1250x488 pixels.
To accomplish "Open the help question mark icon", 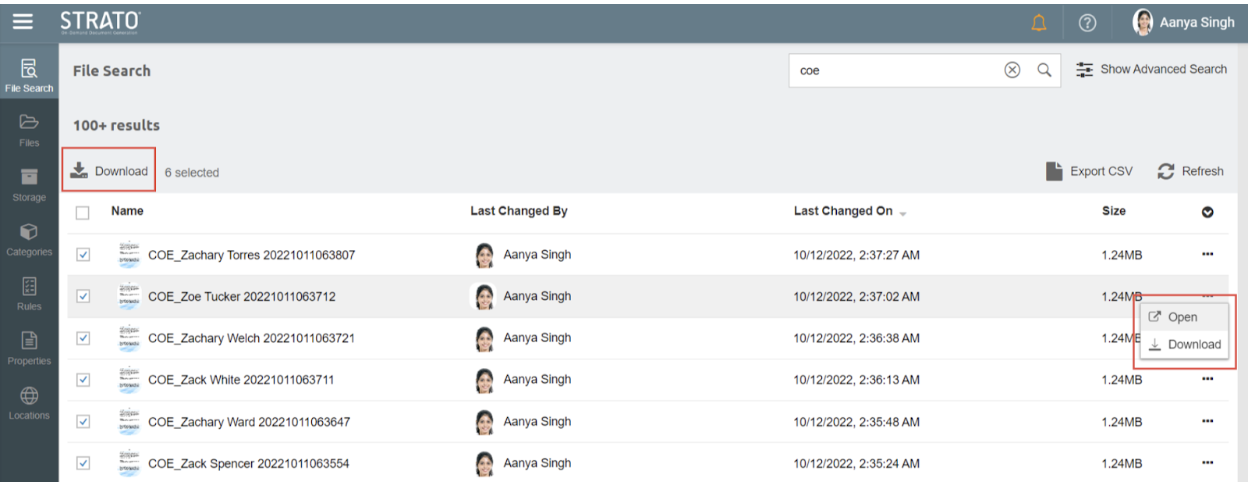I will (1086, 23).
